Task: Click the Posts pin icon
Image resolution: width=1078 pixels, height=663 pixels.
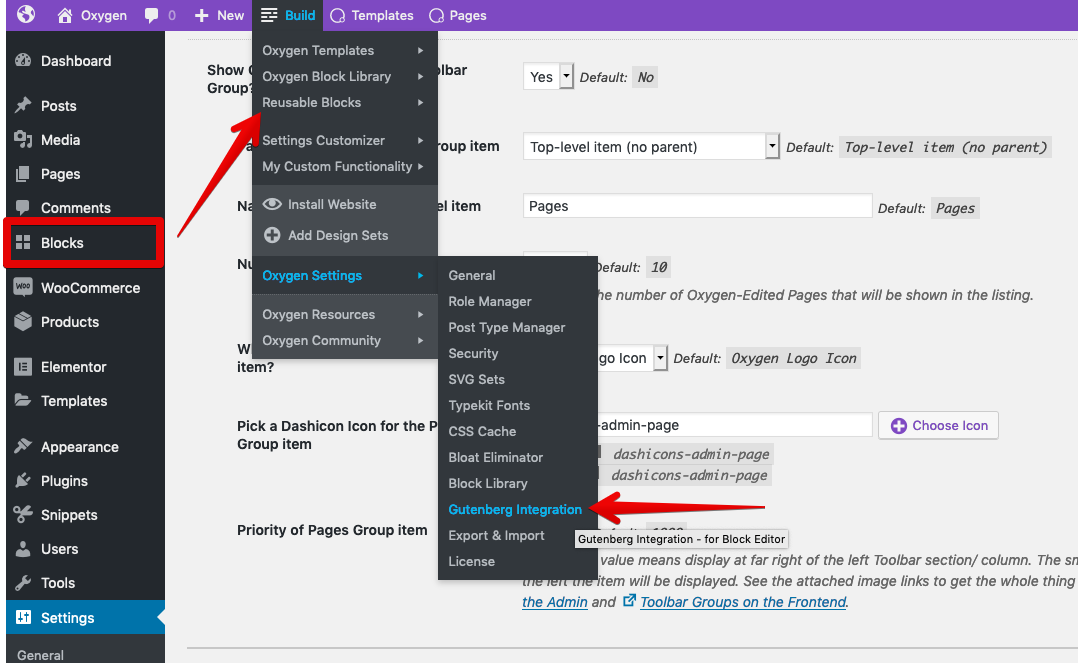Action: [23, 105]
